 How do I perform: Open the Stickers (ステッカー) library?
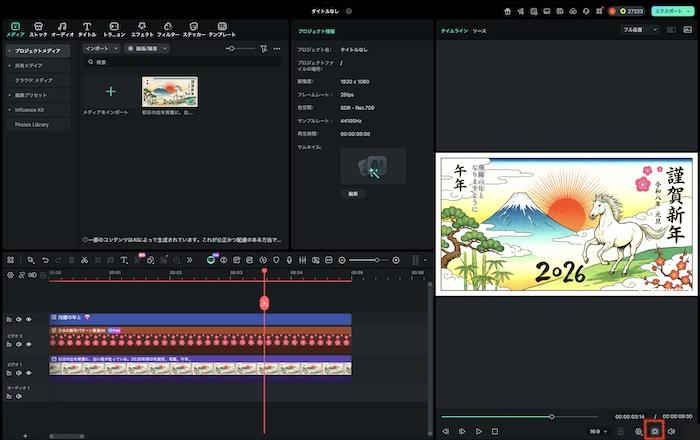coord(193,28)
